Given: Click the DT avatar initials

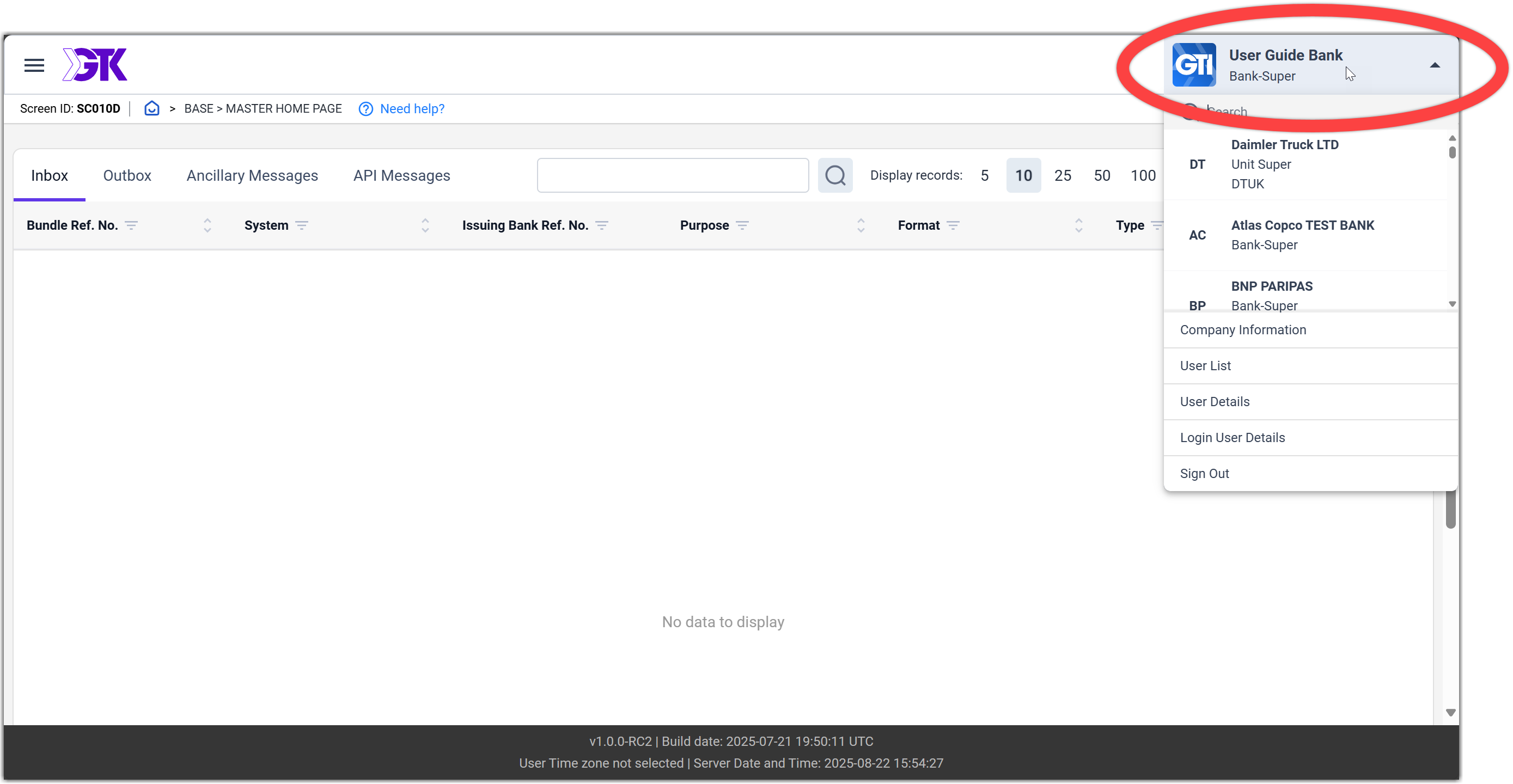Looking at the screenshot, I should (x=1197, y=164).
